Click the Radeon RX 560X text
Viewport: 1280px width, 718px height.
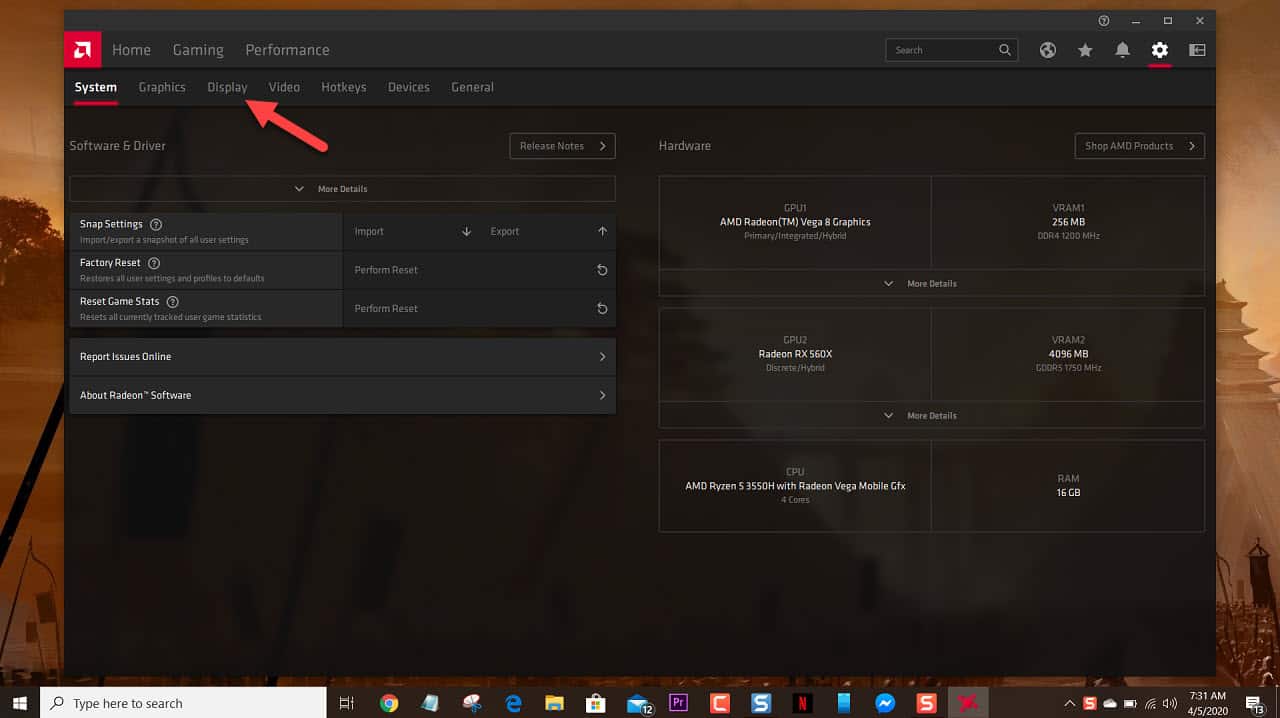(x=795, y=354)
